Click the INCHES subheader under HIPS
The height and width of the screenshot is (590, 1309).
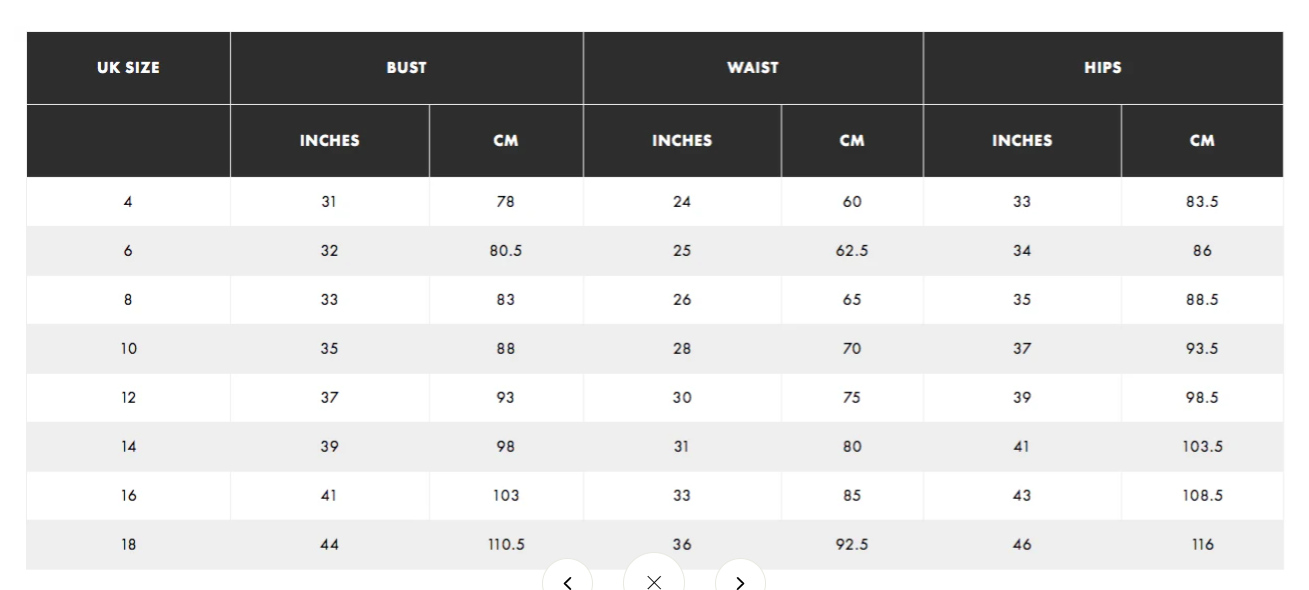click(x=1022, y=141)
